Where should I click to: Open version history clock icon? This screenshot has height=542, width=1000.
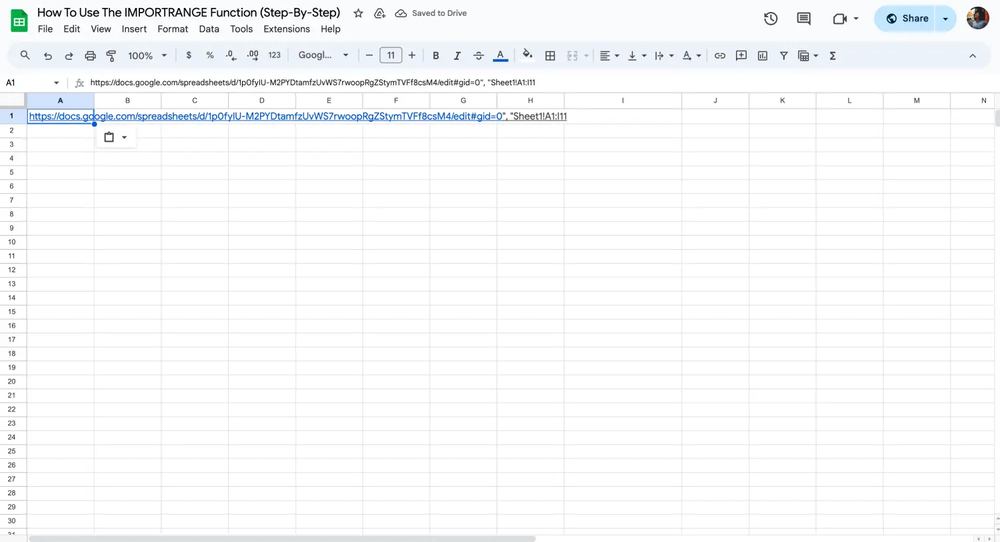click(x=770, y=18)
